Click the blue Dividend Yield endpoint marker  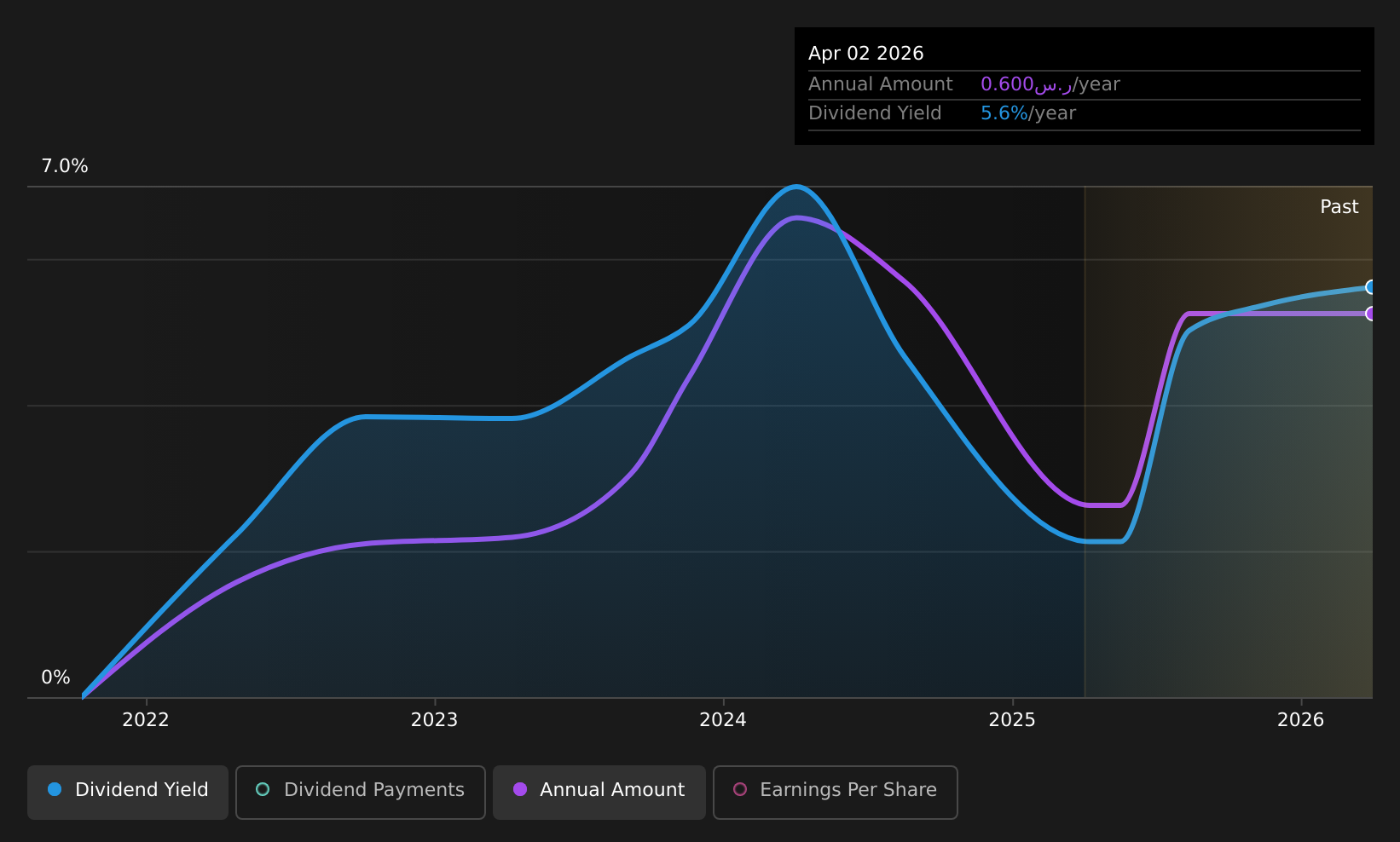point(1371,287)
